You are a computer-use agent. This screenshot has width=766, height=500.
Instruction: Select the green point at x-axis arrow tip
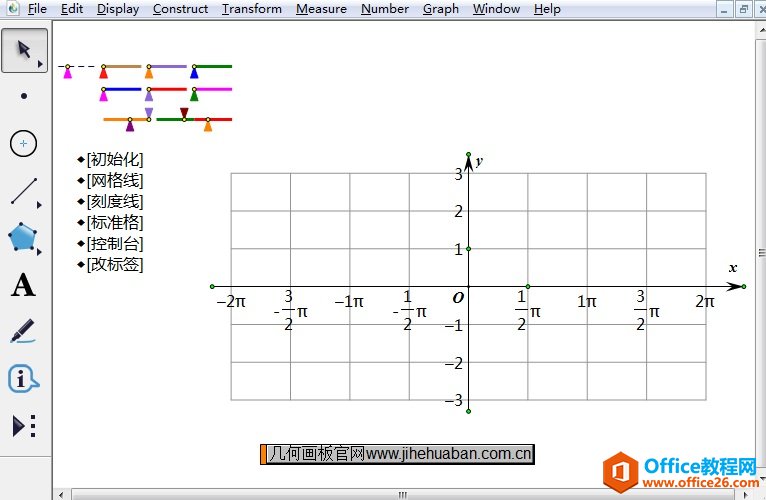click(x=744, y=286)
